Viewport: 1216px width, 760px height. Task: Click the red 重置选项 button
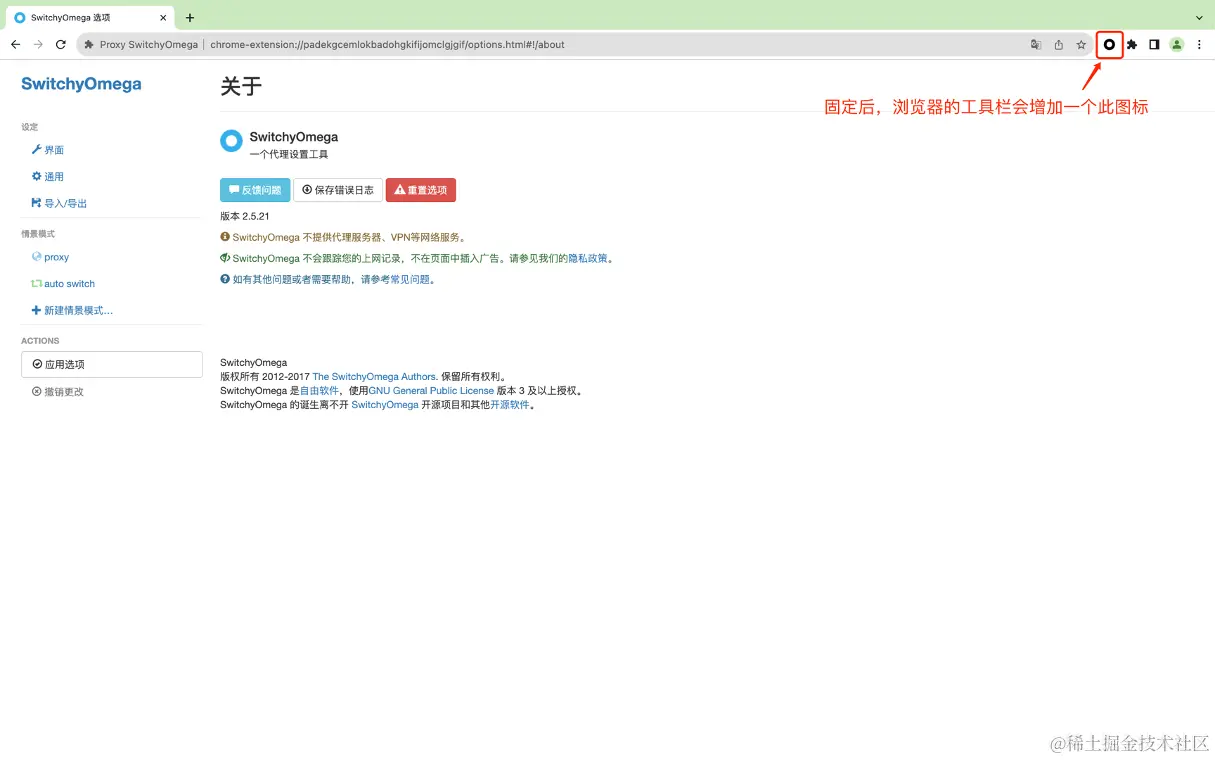pos(421,190)
